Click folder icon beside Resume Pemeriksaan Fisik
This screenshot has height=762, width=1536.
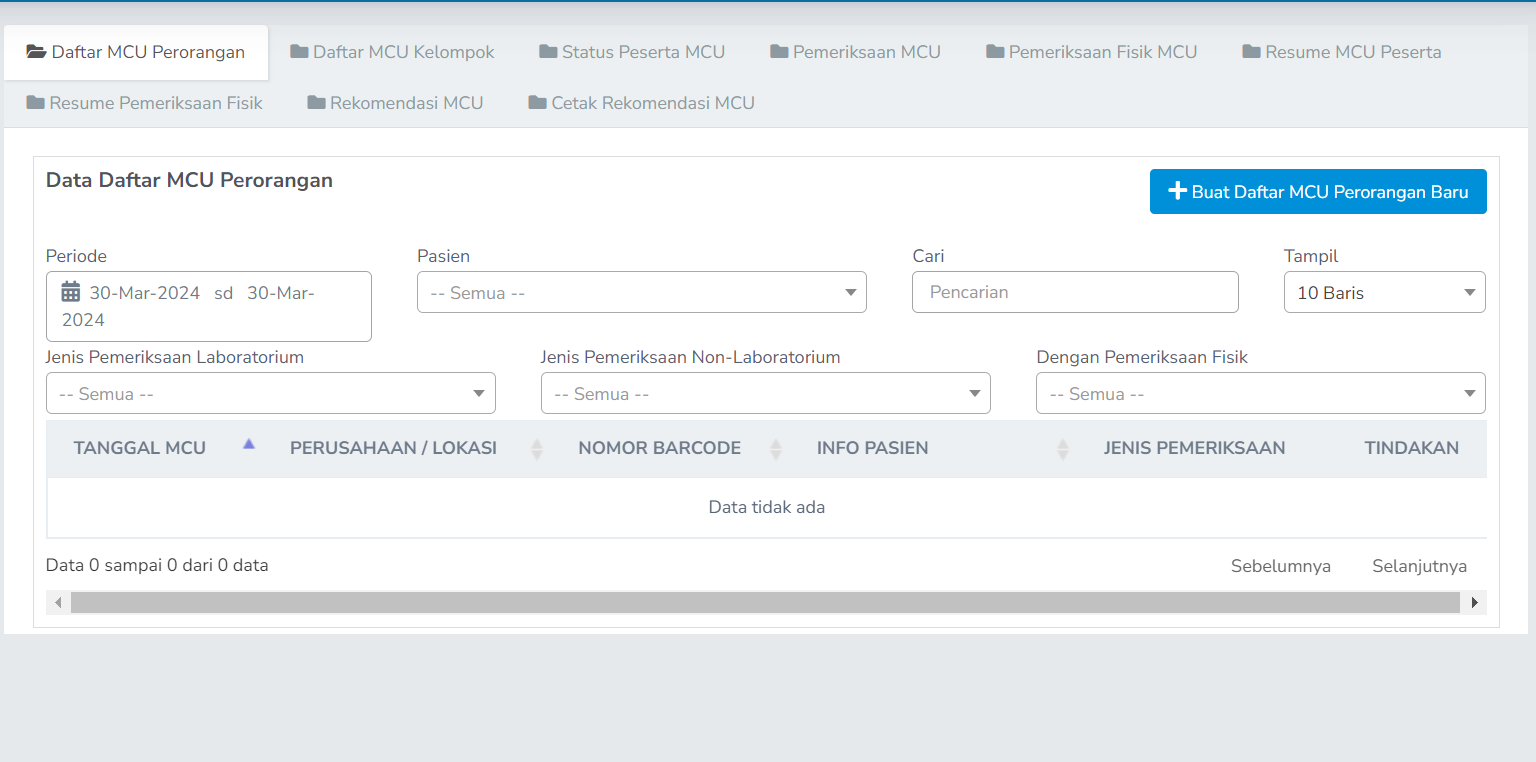point(36,103)
